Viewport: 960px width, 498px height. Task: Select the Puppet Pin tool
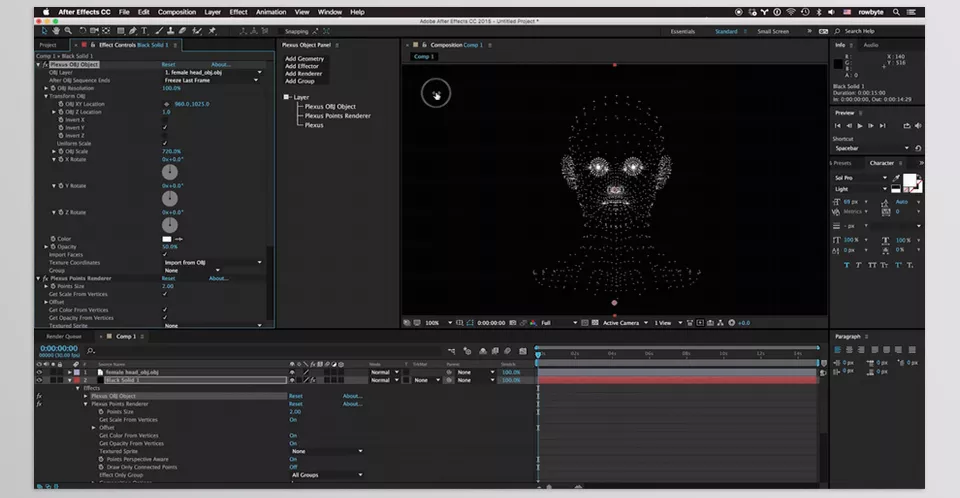212,31
